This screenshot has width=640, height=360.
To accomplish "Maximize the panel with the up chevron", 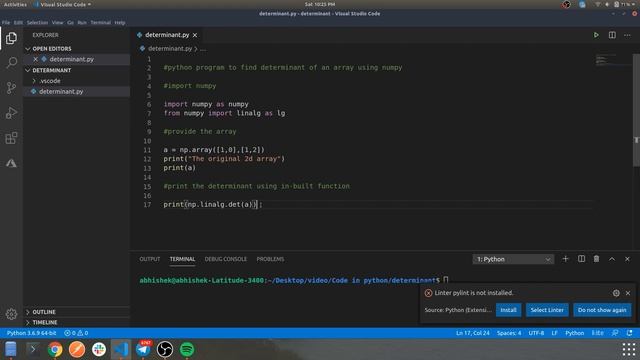I will pyautogui.click(x=612, y=259).
